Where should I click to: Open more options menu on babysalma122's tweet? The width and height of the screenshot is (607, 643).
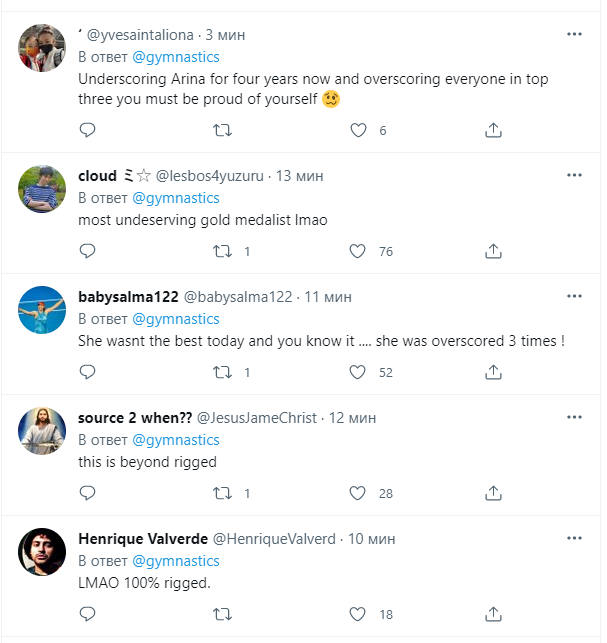coord(574,296)
